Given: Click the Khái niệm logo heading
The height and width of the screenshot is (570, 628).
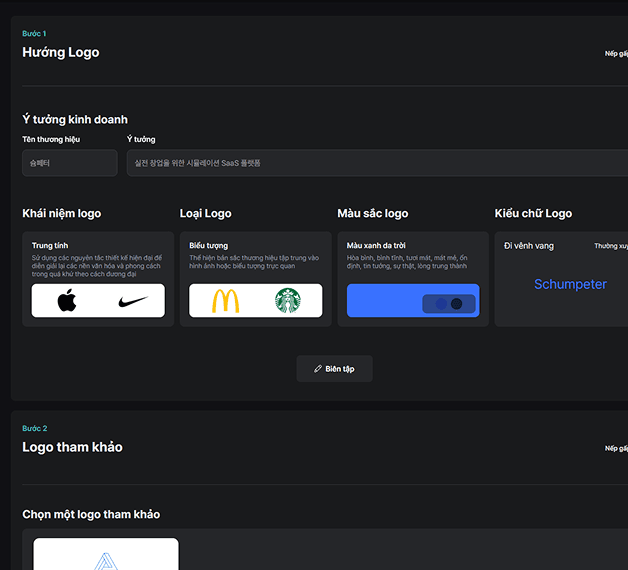Looking at the screenshot, I should [x=62, y=213].
